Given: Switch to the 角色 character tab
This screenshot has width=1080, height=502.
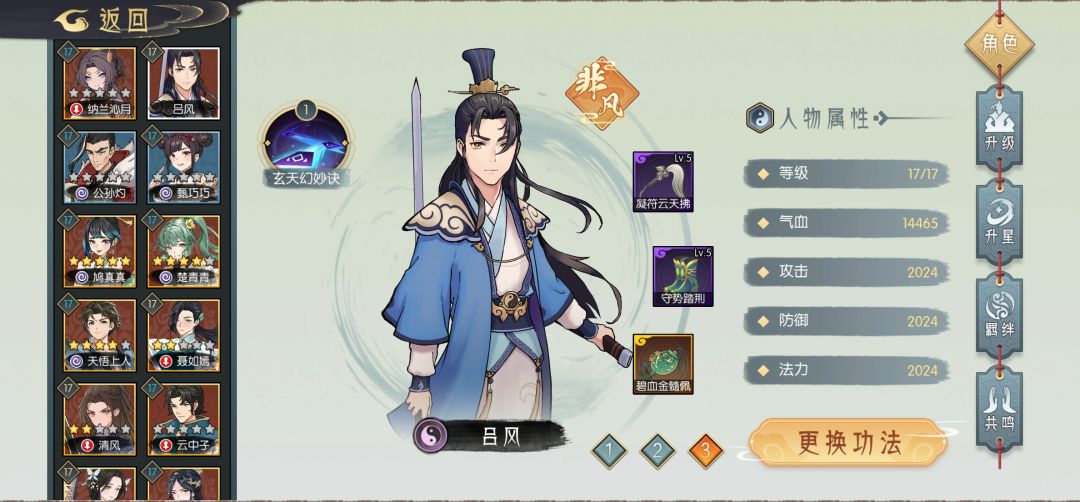Looking at the screenshot, I should [x=999, y=44].
